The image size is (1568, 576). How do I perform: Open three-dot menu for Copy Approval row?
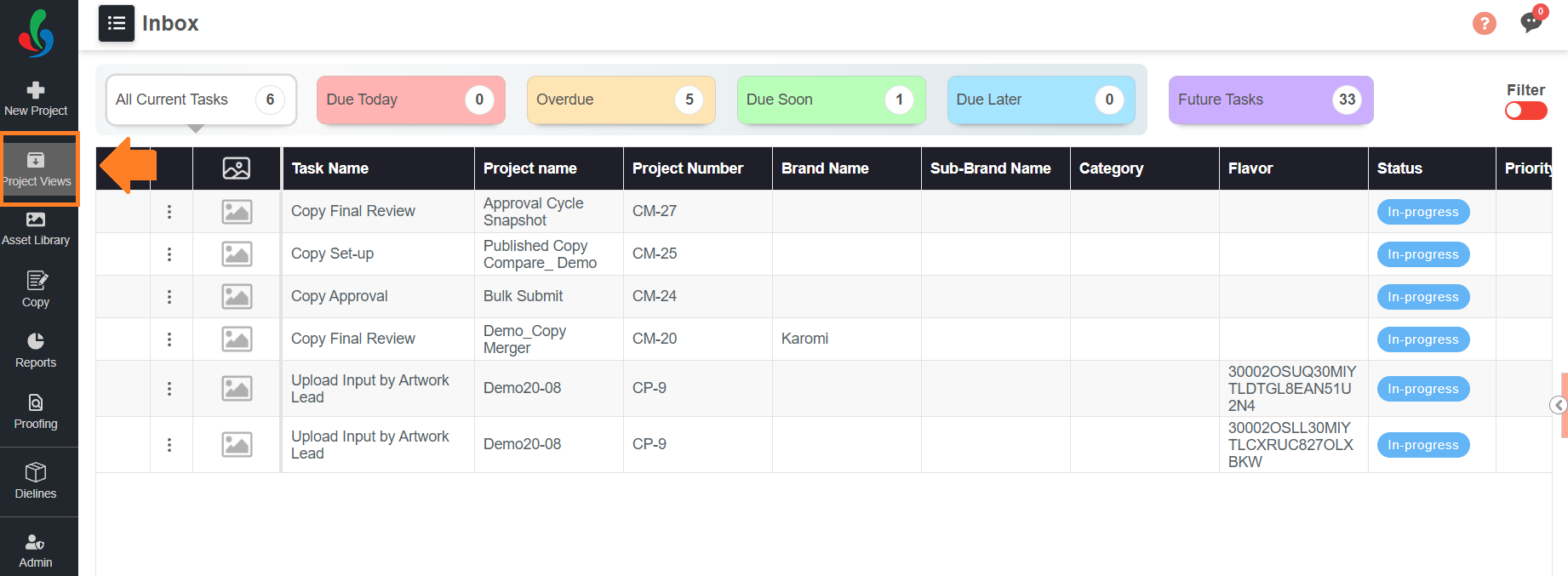tap(169, 296)
